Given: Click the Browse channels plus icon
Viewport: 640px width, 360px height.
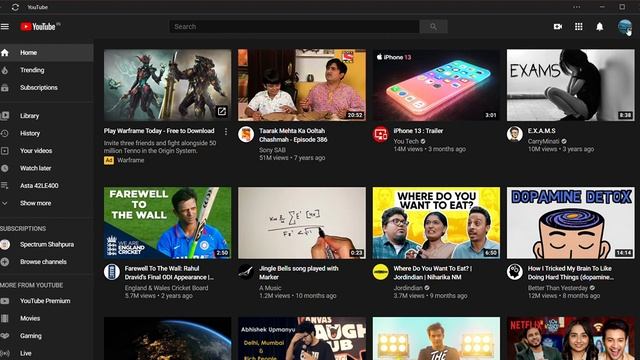Looking at the screenshot, I should [x=5, y=262].
